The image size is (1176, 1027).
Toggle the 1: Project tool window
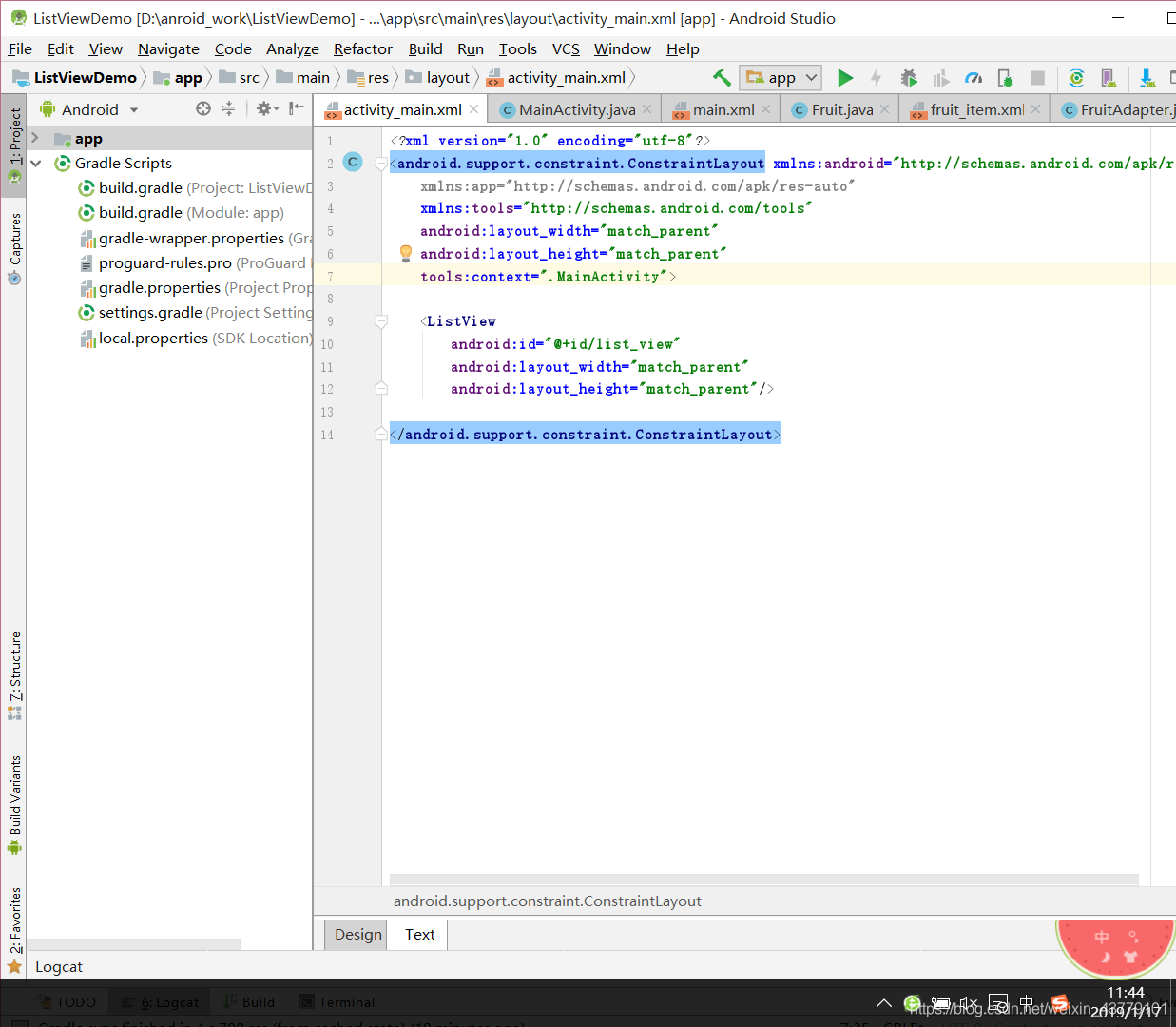click(x=14, y=145)
